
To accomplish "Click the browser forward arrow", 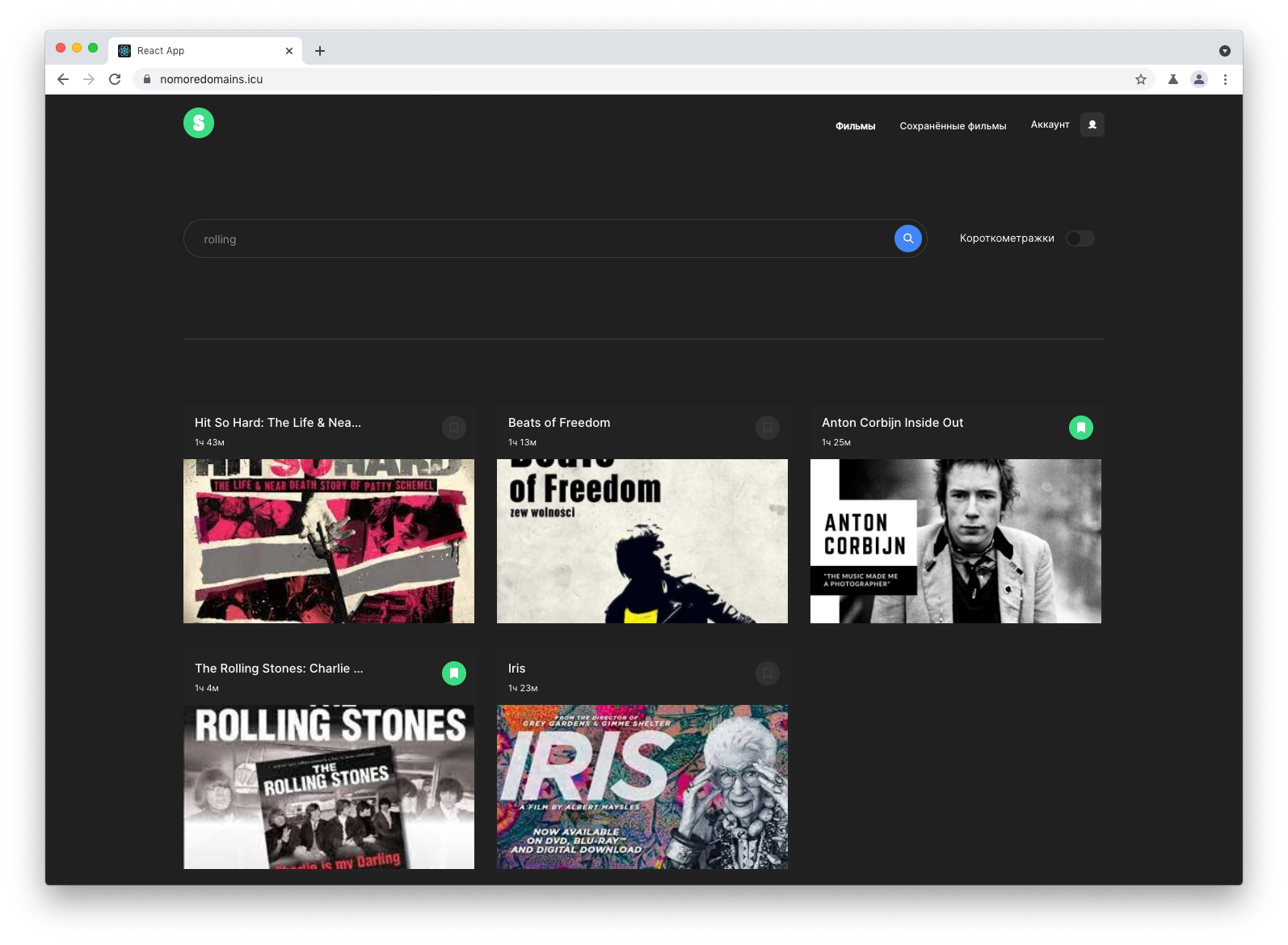I will coord(89,79).
